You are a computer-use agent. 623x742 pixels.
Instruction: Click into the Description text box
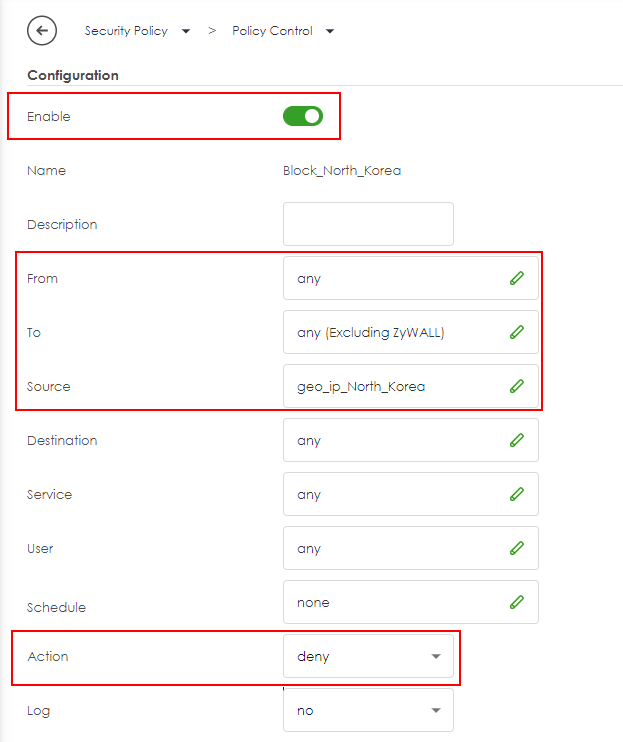(x=368, y=224)
